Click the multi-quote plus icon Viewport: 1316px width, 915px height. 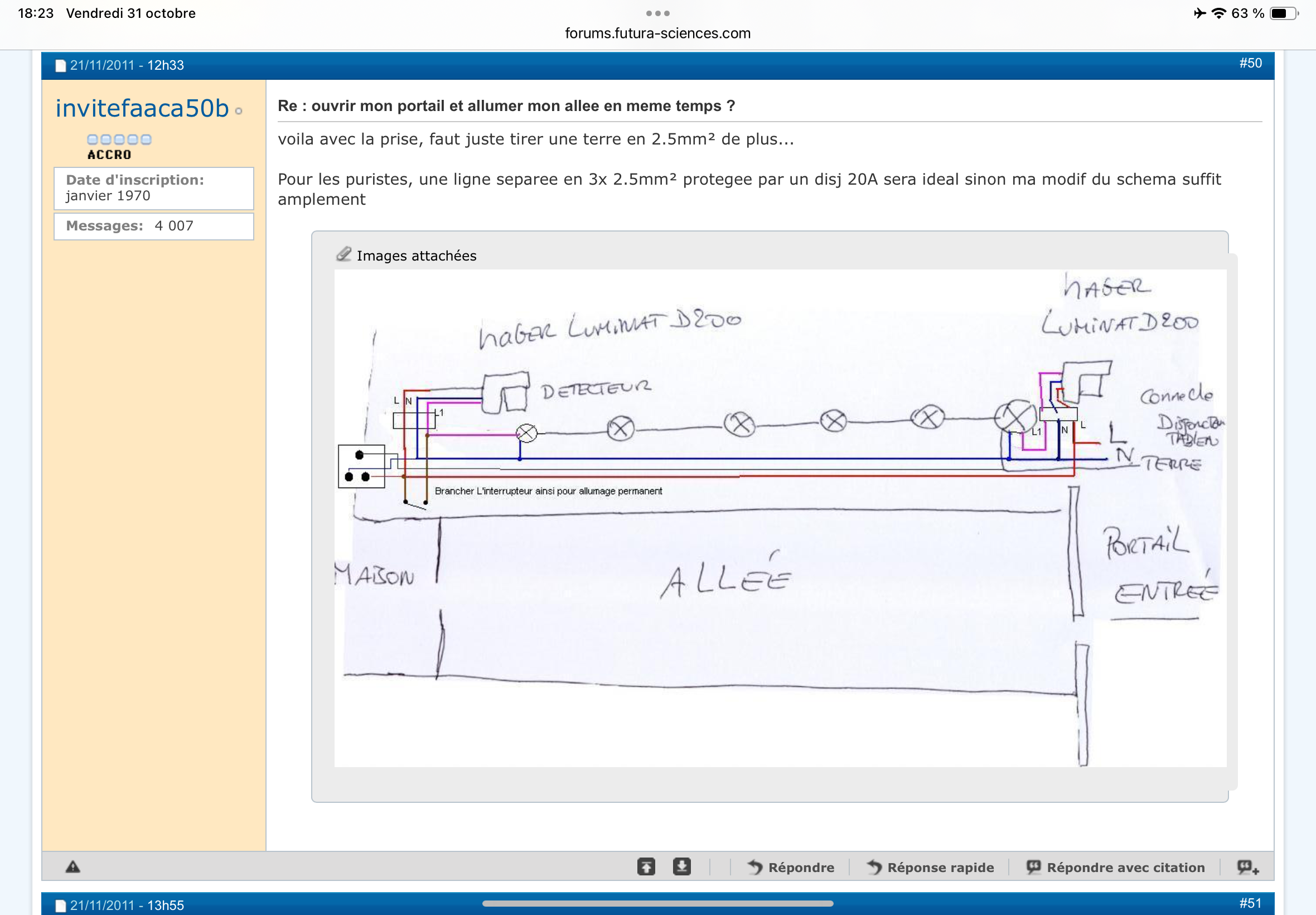pyautogui.click(x=1247, y=868)
